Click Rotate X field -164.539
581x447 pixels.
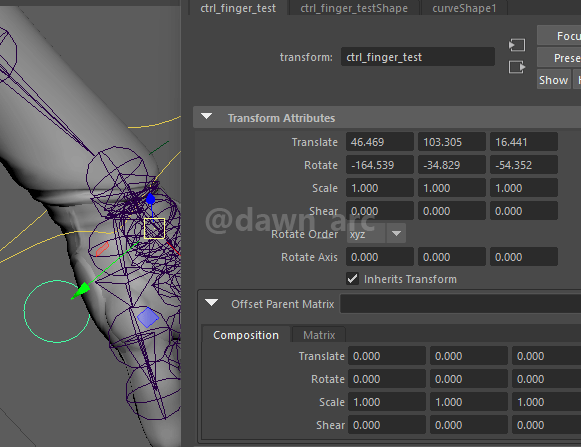[380, 165]
